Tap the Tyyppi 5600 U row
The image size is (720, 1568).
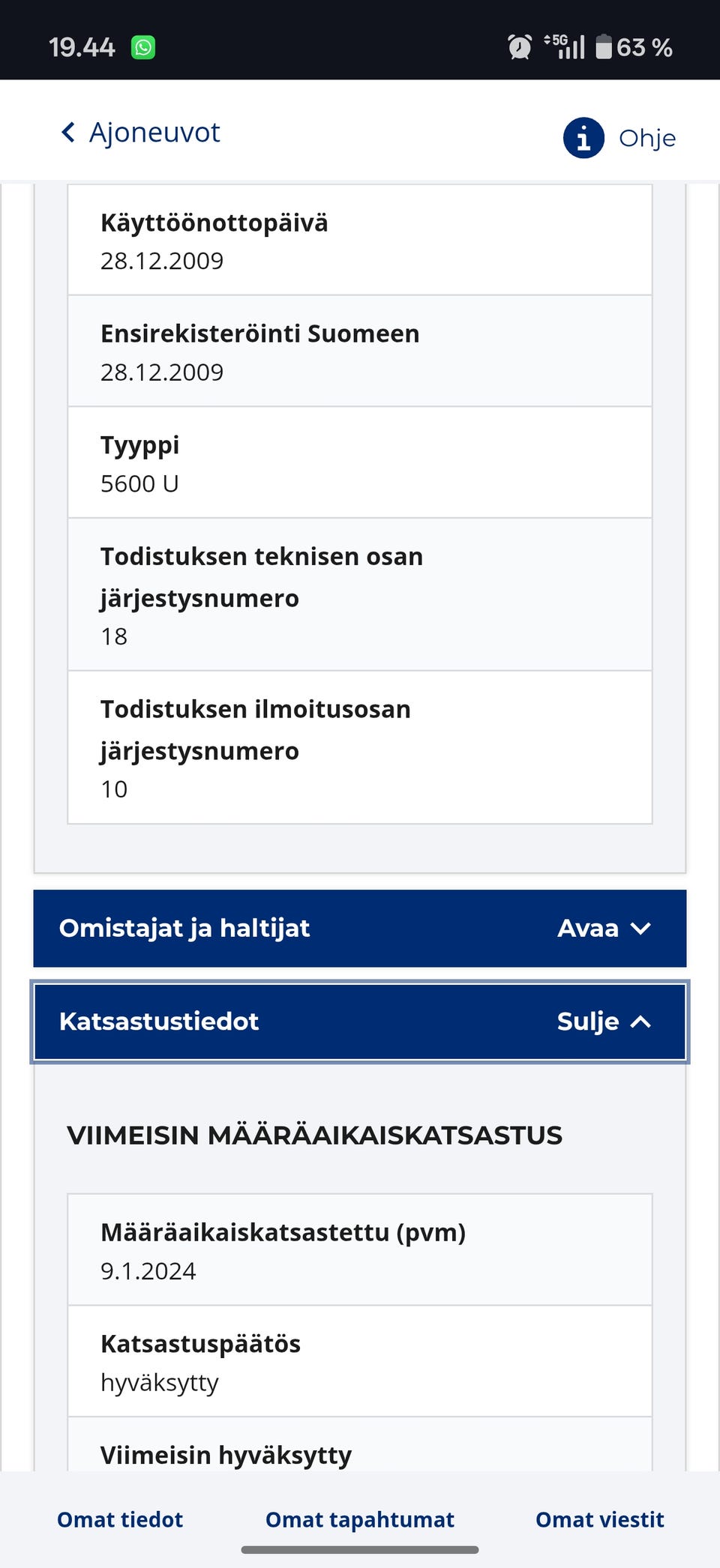[x=360, y=462]
